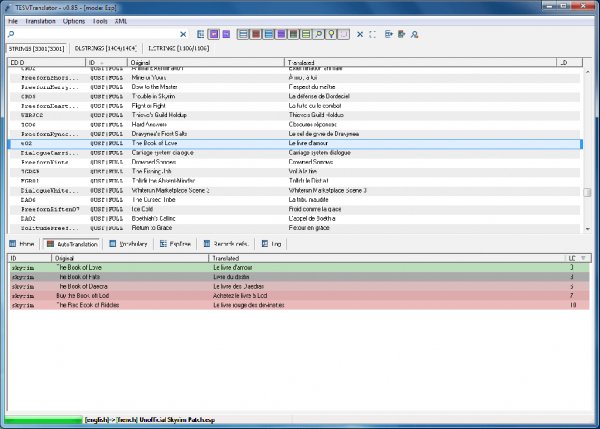The width and height of the screenshot is (600, 429).
Task: Select green suggestion "Le livre d'amour"
Action: (298, 268)
